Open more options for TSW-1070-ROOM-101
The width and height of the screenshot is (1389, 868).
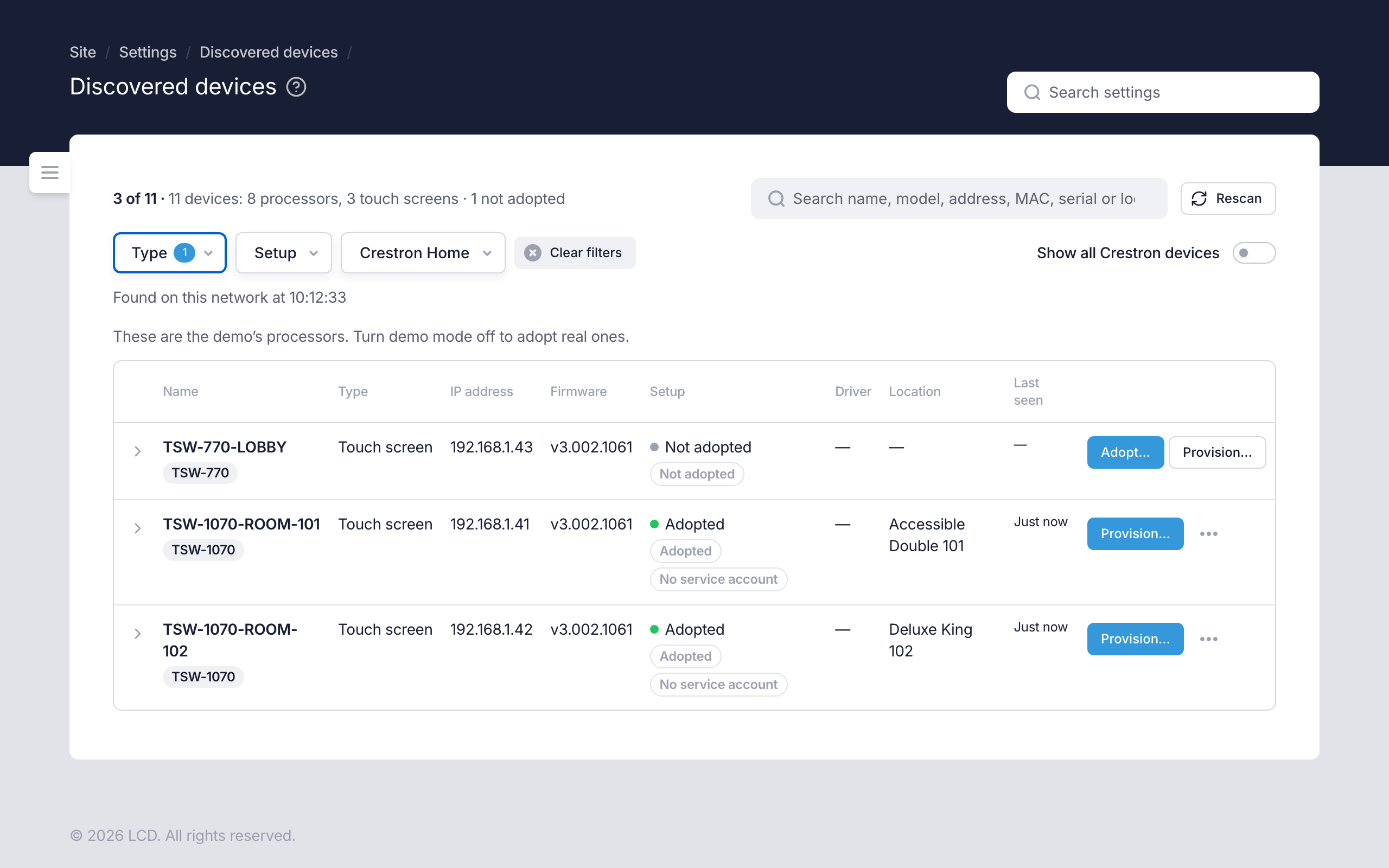1209,534
